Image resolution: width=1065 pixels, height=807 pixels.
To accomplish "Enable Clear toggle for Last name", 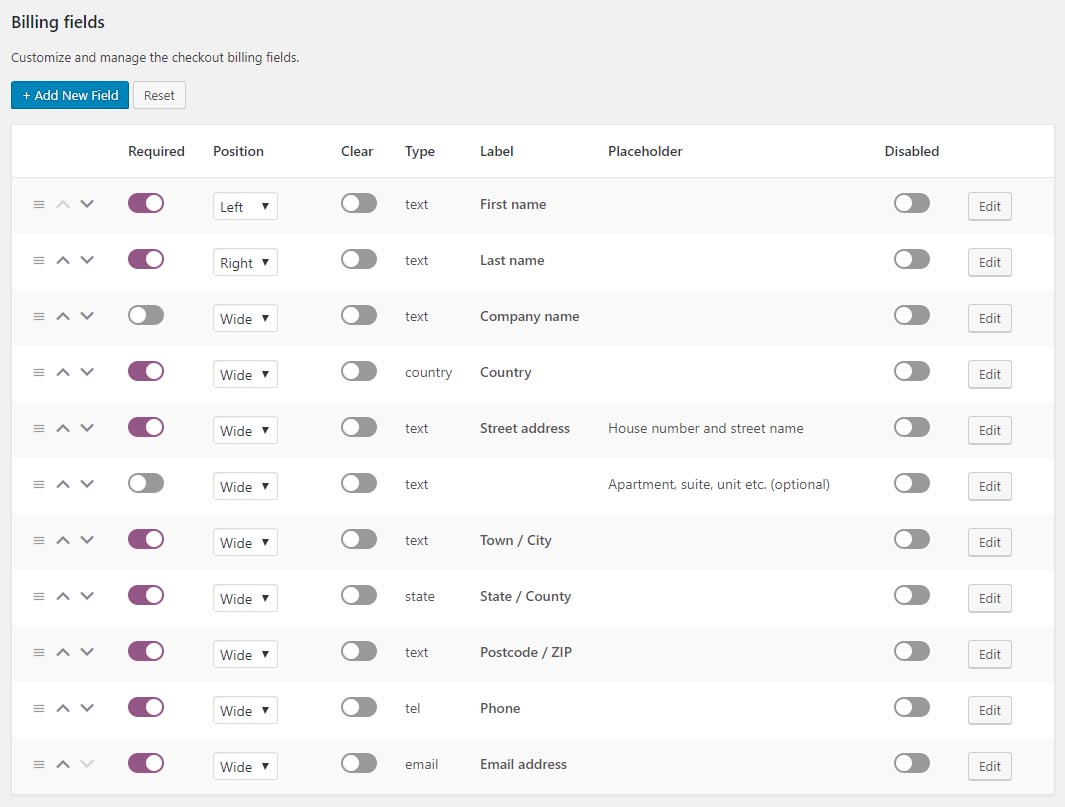I will (x=359, y=259).
